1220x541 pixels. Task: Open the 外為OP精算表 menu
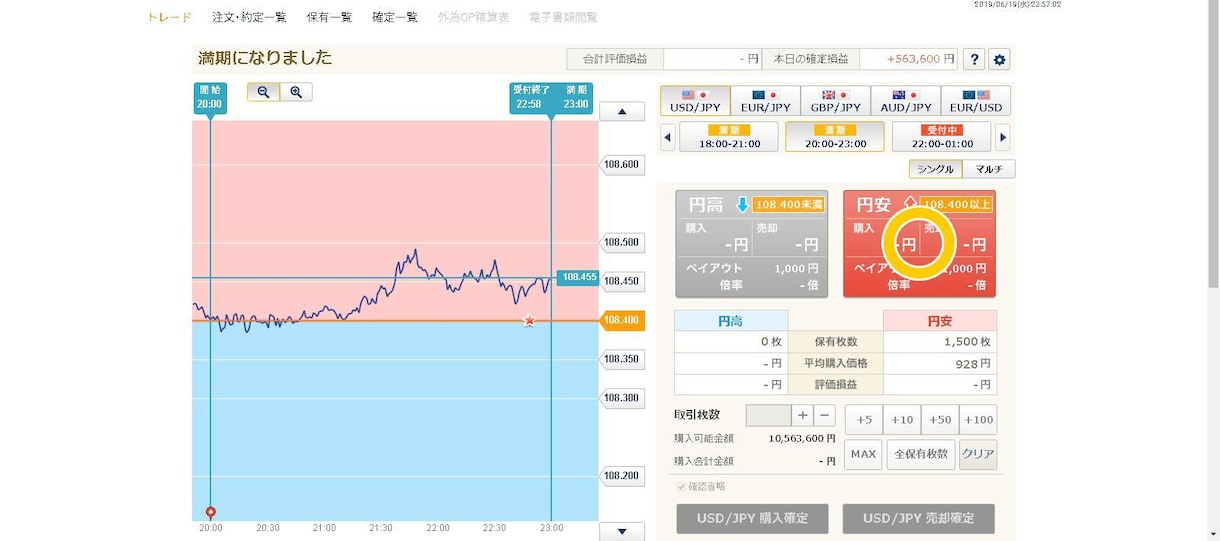[x=473, y=17]
